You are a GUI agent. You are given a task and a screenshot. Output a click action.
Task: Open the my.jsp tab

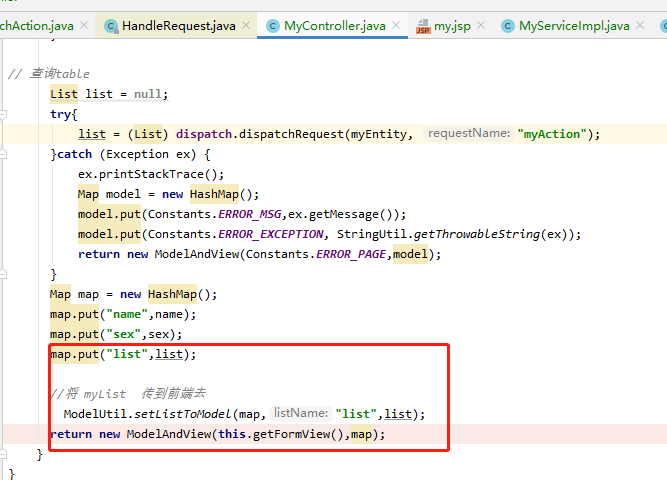pyautogui.click(x=452, y=26)
